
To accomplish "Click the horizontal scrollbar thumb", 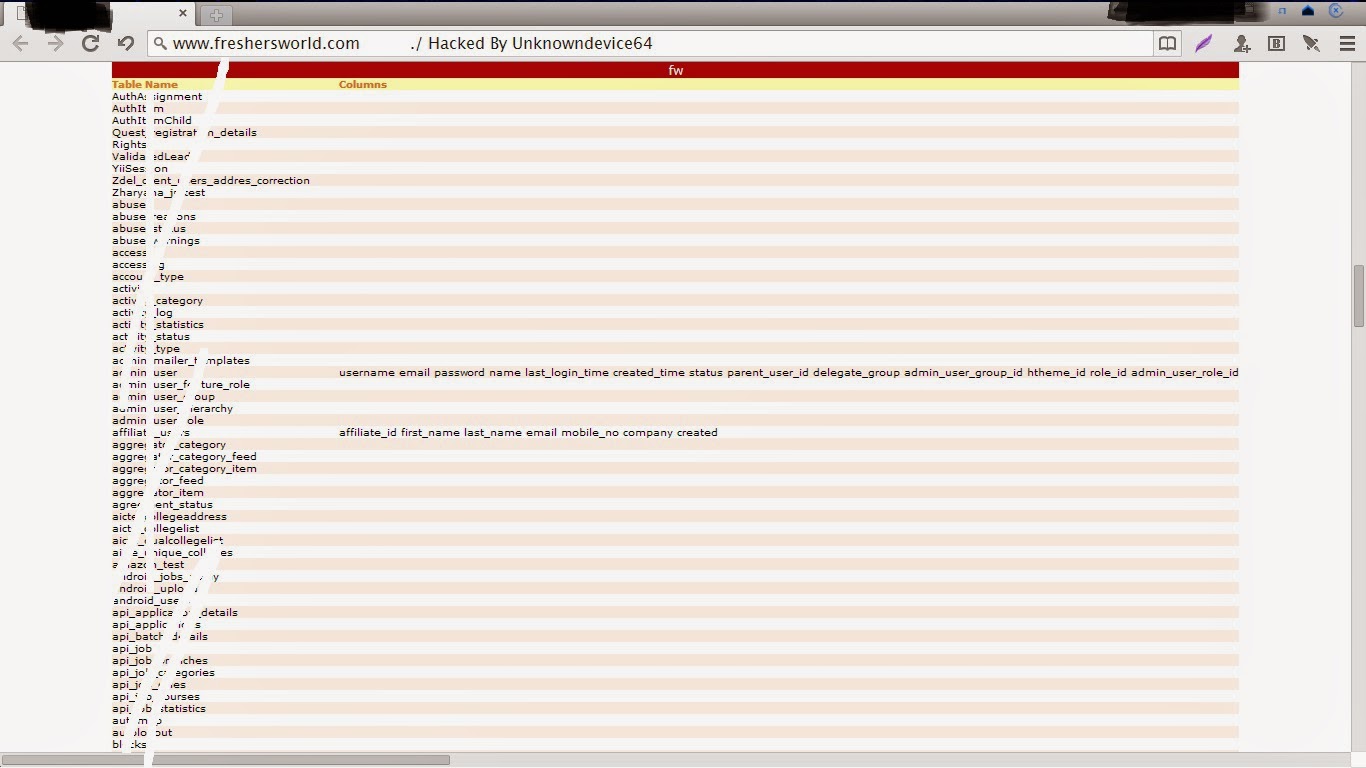I will pyautogui.click(x=226, y=760).
